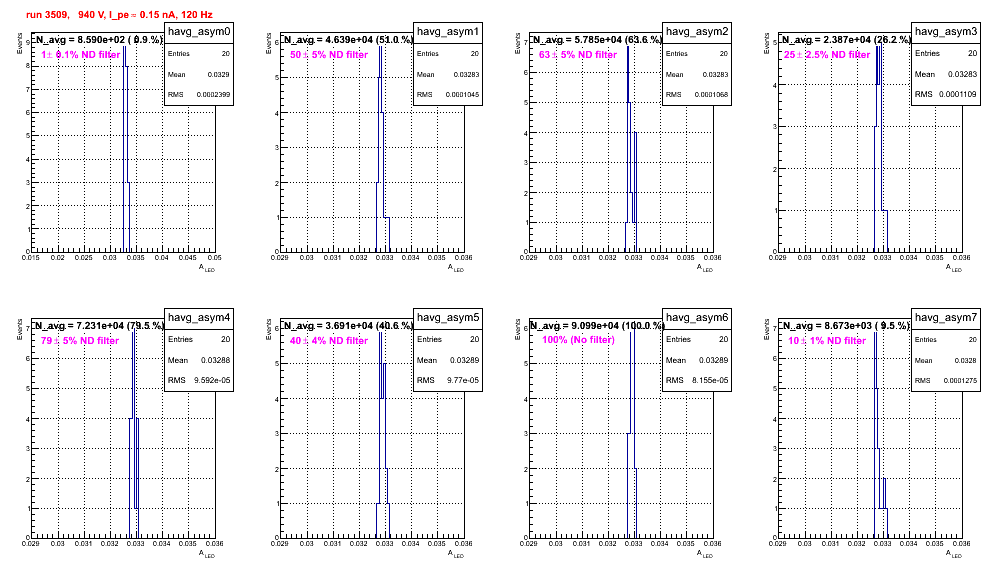Image resolution: width=996 pixels, height=572 pixels.
Task: Click the N_avg = 3.691e+04 plot title
Action: pos(348,326)
